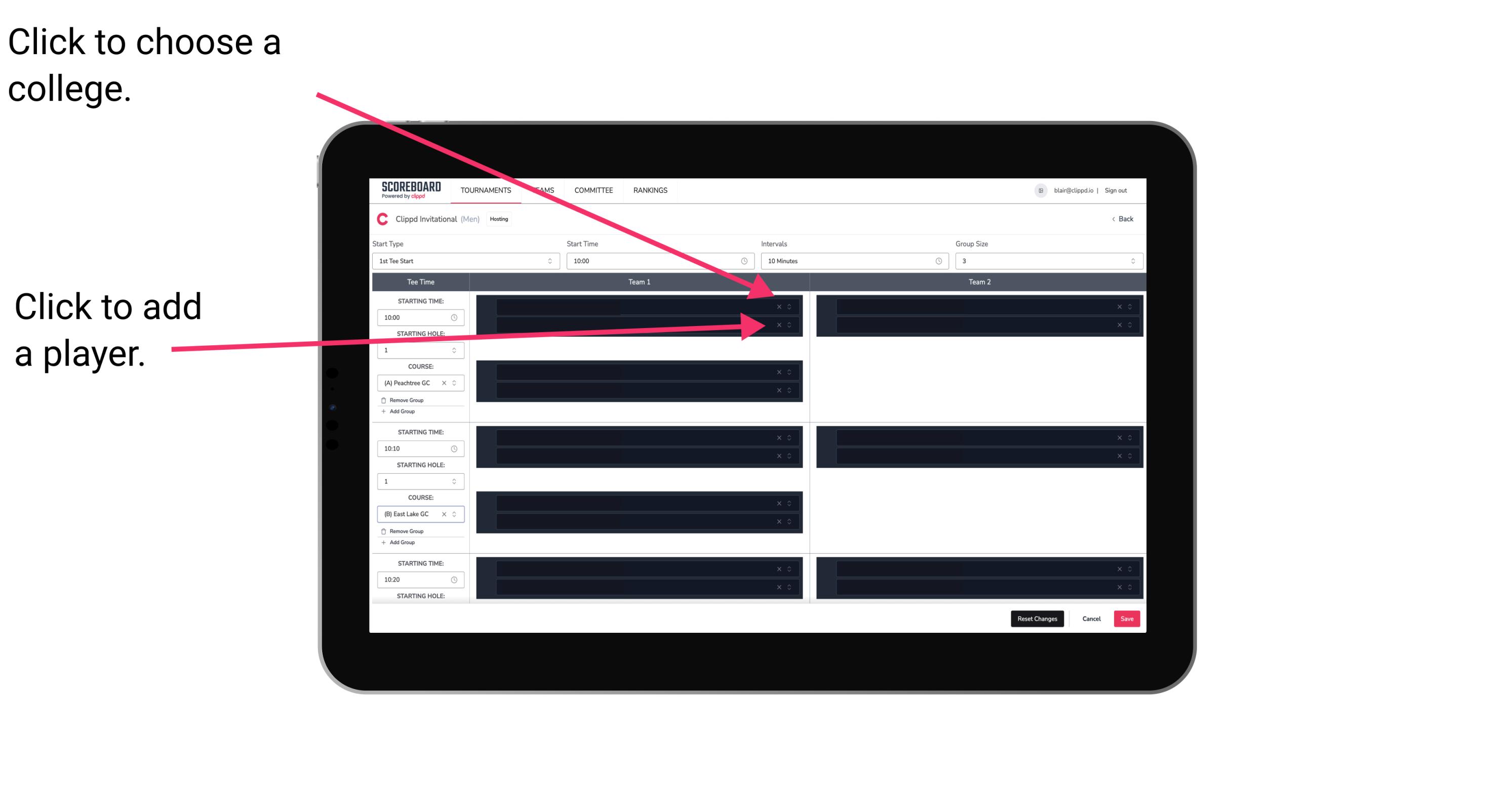Click the RANKINGS tab
This screenshot has width=1510, height=812.
(650, 190)
